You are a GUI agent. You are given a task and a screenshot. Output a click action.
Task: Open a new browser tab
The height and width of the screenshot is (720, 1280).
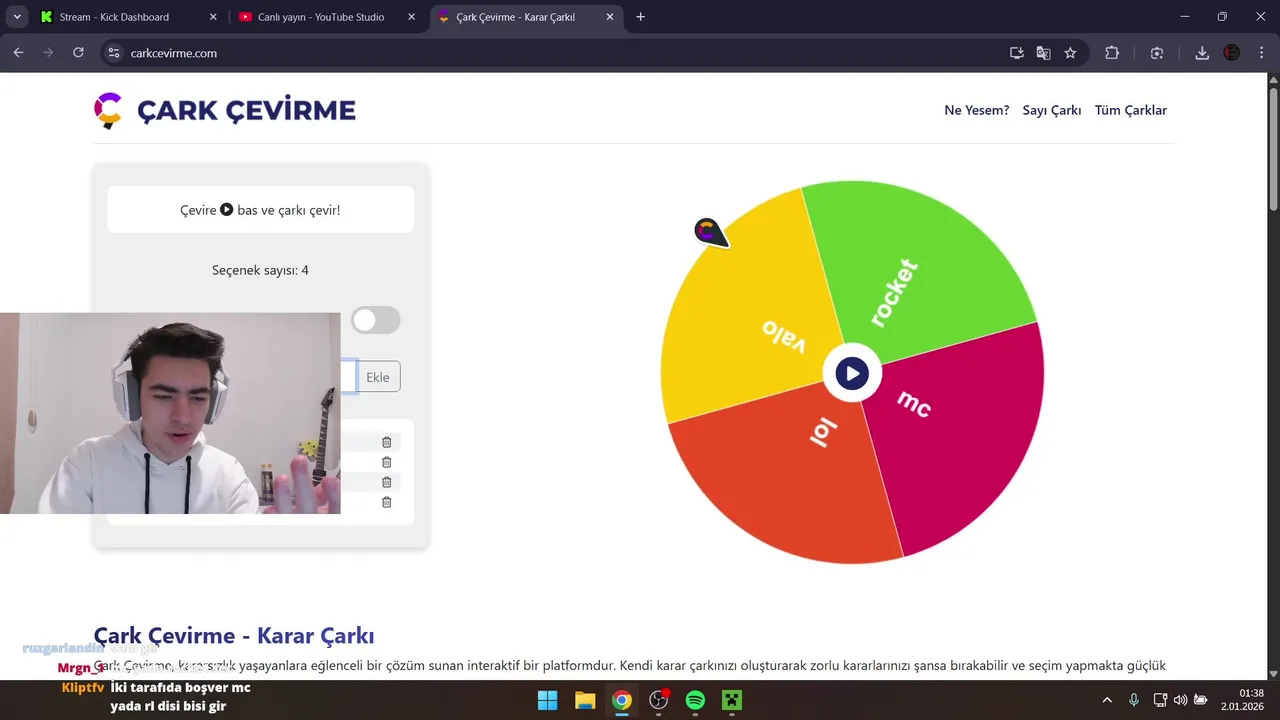coord(641,17)
